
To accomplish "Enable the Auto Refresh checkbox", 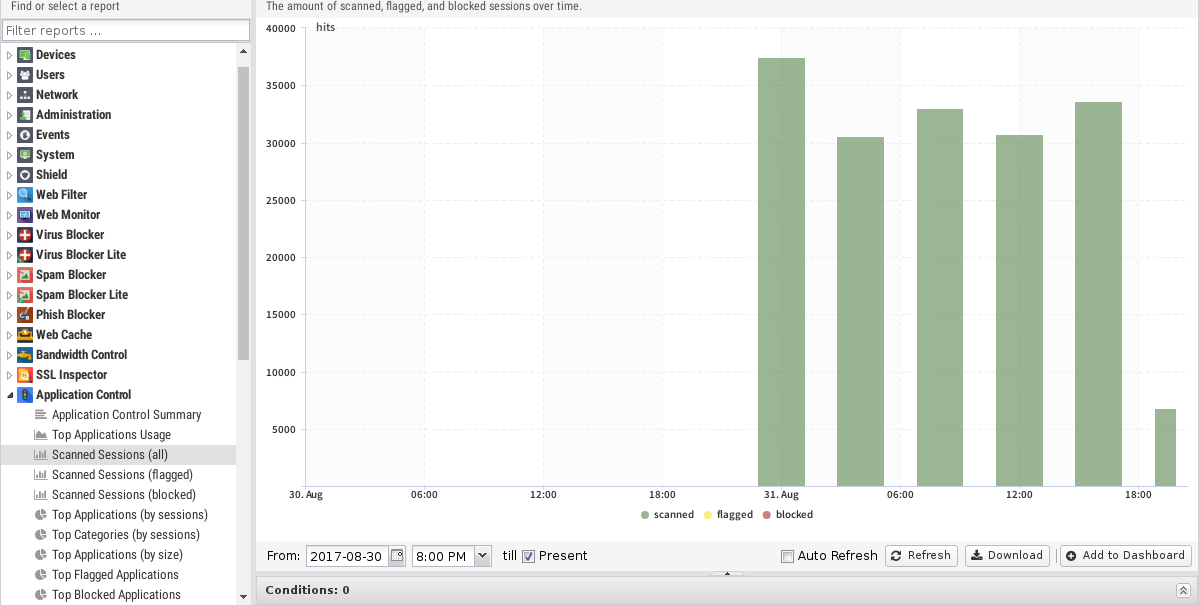I will click(x=787, y=556).
